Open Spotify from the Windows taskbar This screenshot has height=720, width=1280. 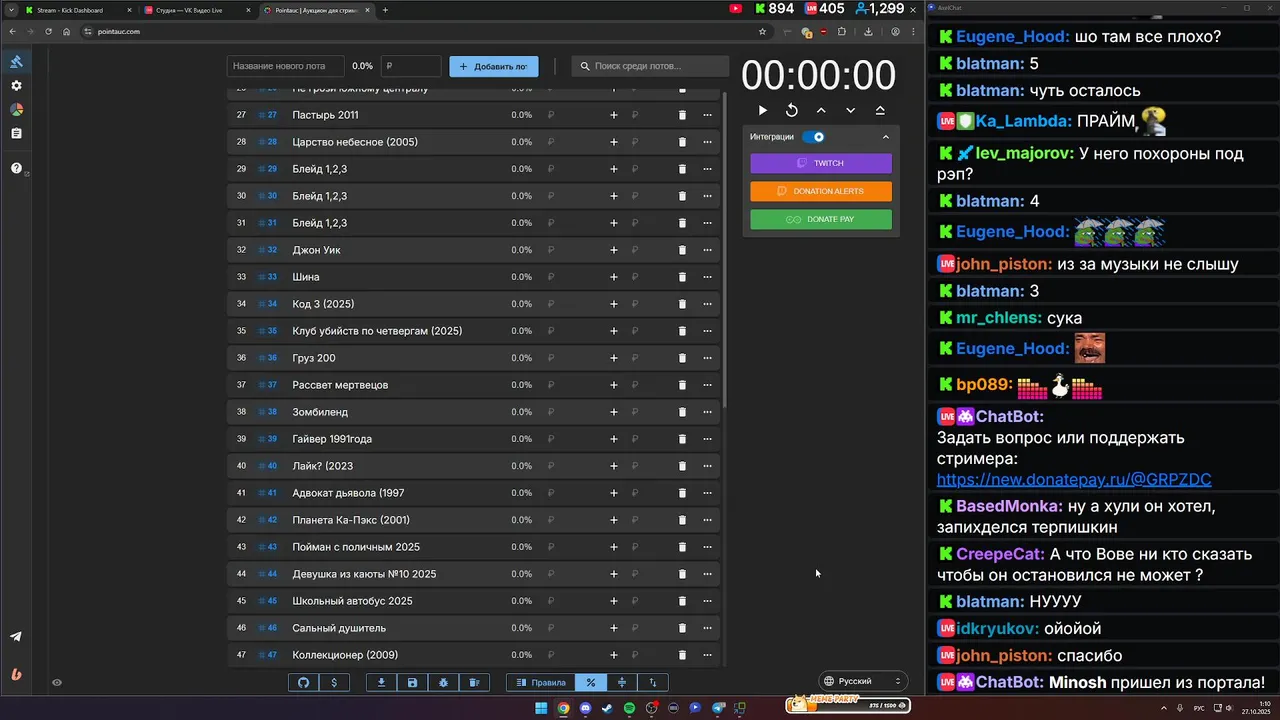(629, 708)
